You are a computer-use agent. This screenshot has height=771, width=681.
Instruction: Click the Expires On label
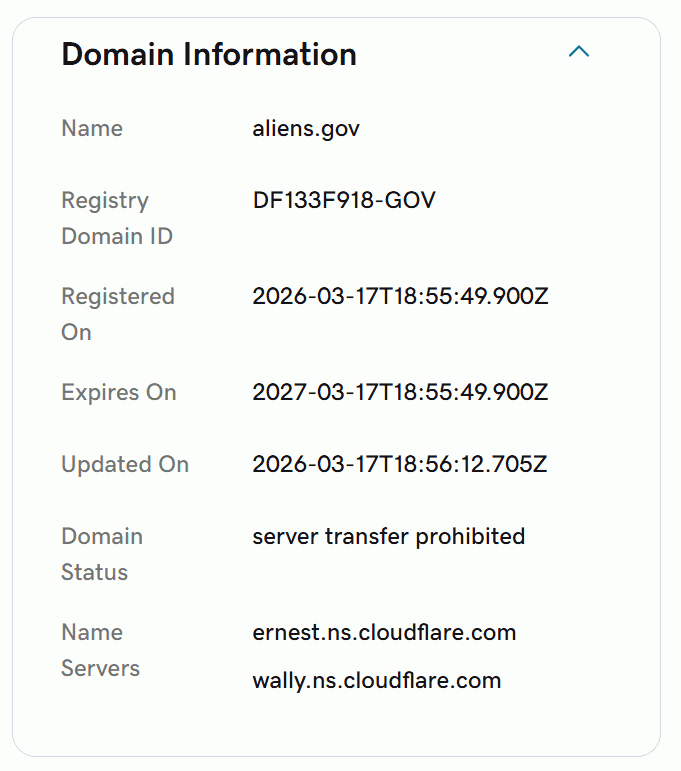click(118, 393)
